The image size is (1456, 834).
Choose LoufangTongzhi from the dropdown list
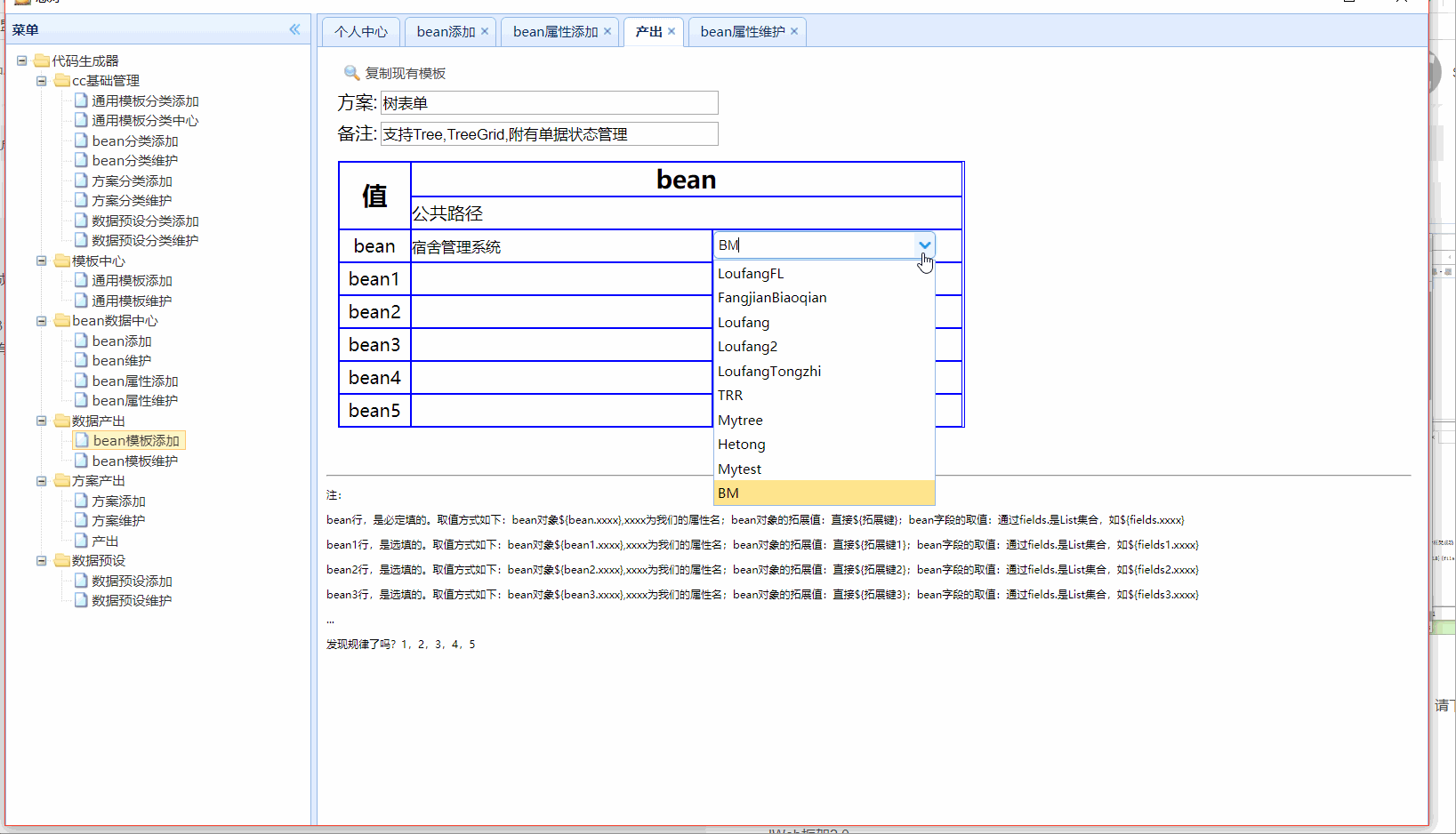(825, 372)
